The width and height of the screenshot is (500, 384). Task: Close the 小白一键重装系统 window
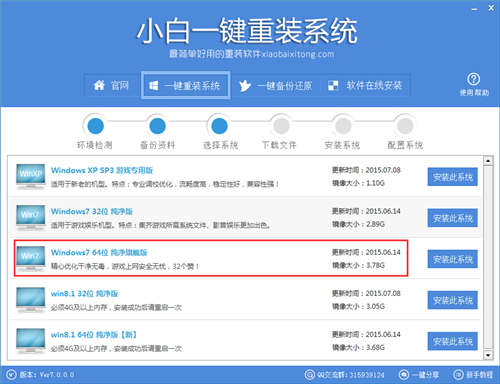[x=491, y=8]
